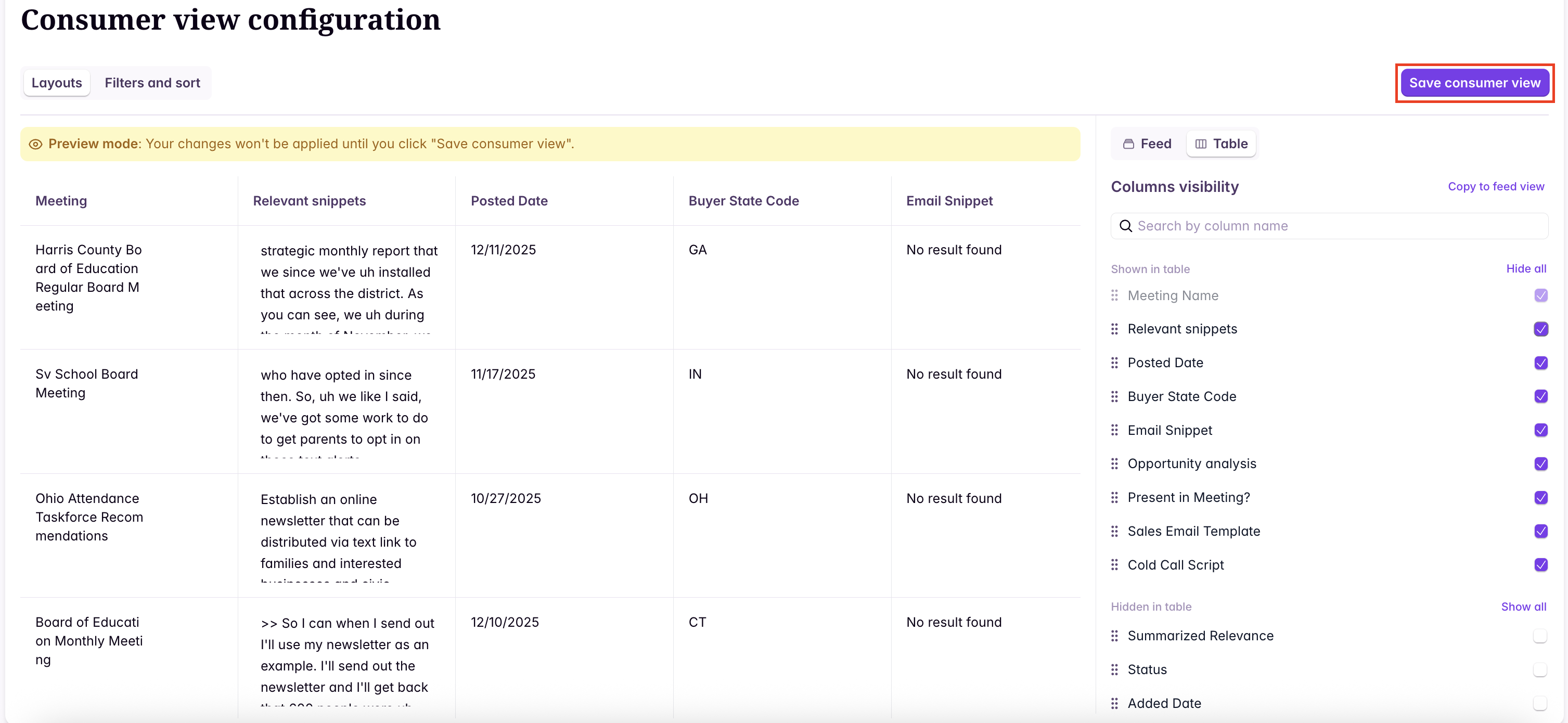Grab the drag handle beside Present in Meeting?
The width and height of the screenshot is (1568, 723).
pos(1114,497)
